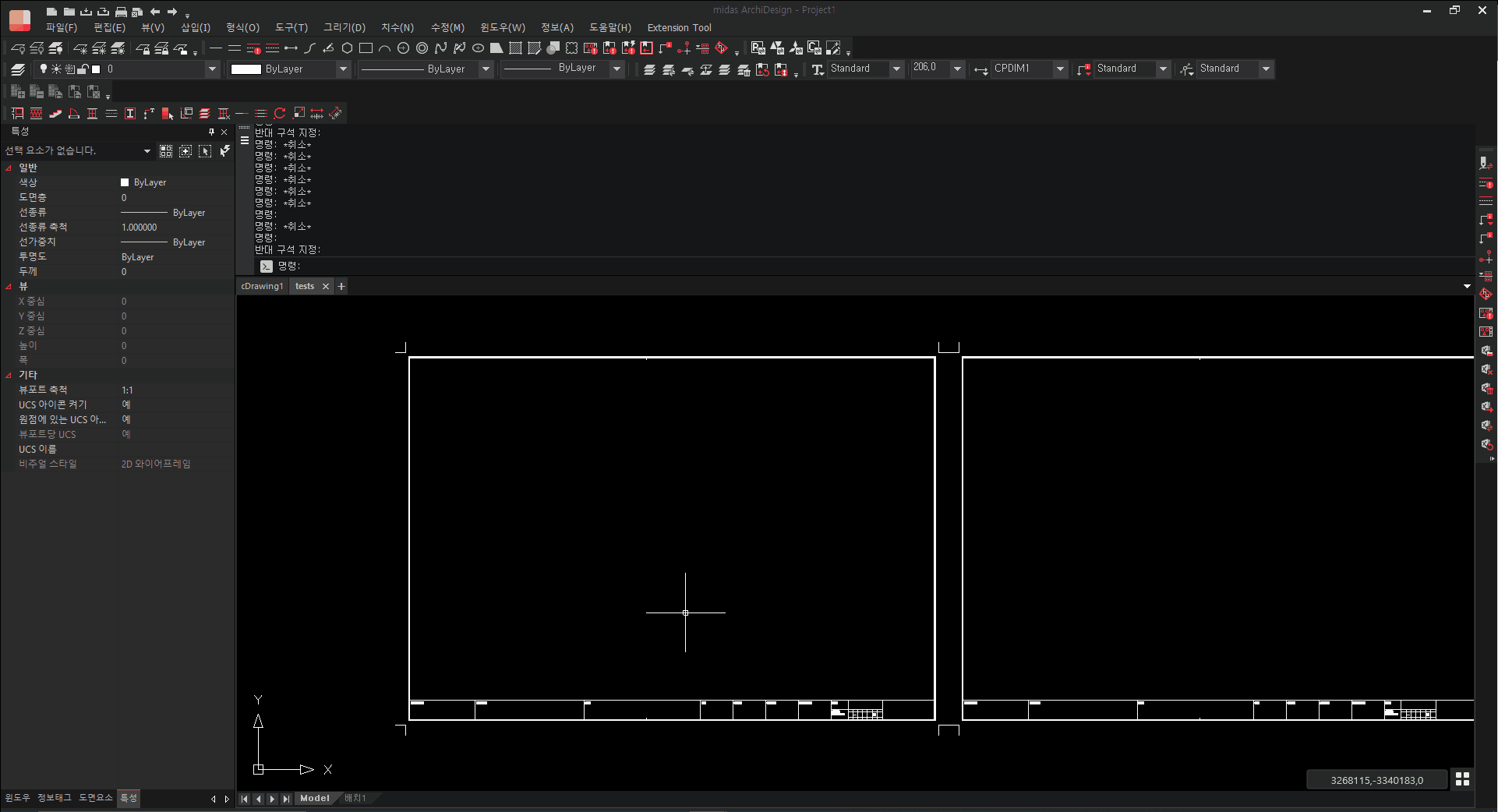The height and width of the screenshot is (812, 1498).
Task: Select the donut draw tool
Action: click(422, 48)
